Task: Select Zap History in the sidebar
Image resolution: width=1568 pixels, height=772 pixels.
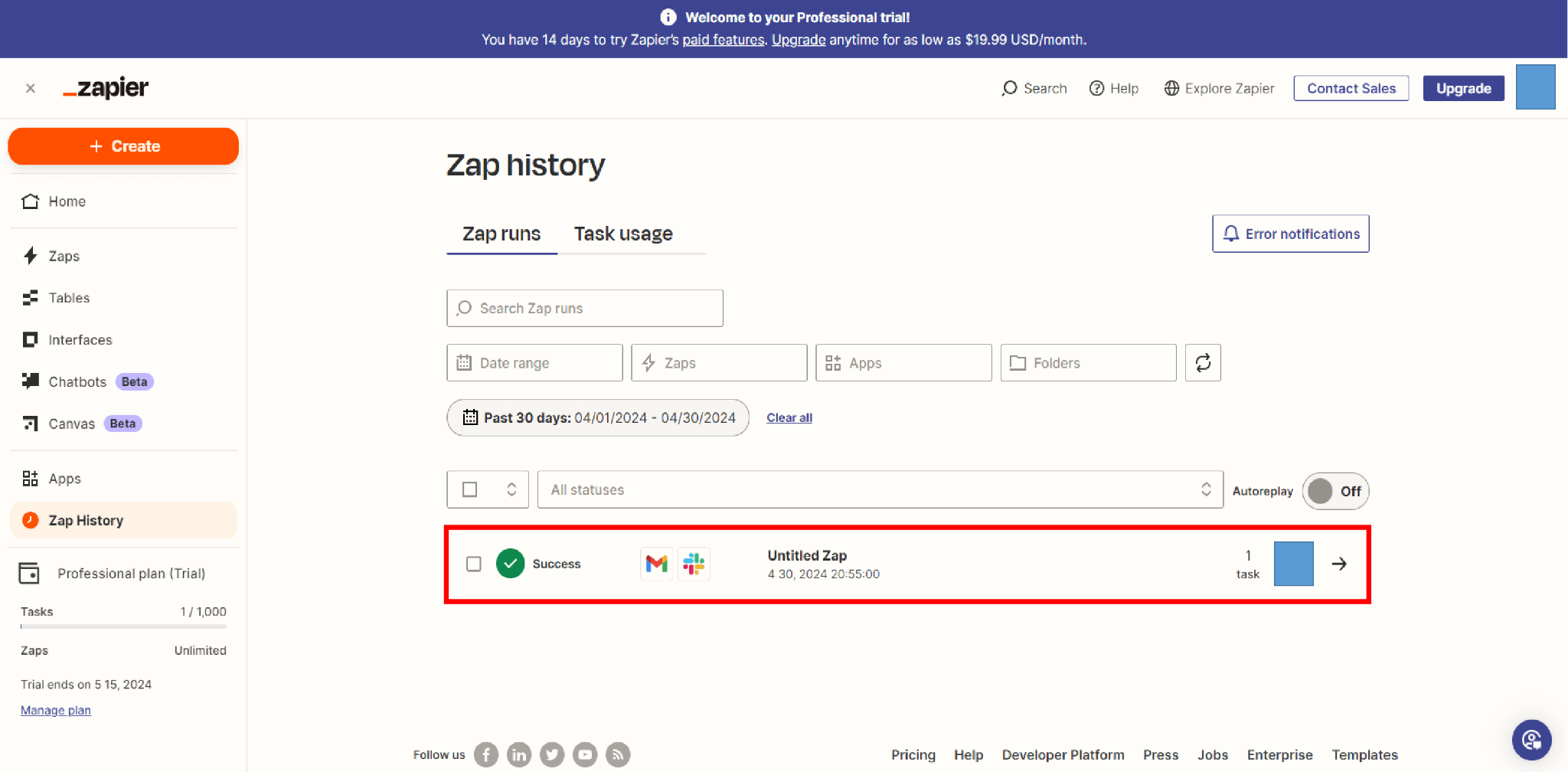Action: click(123, 520)
